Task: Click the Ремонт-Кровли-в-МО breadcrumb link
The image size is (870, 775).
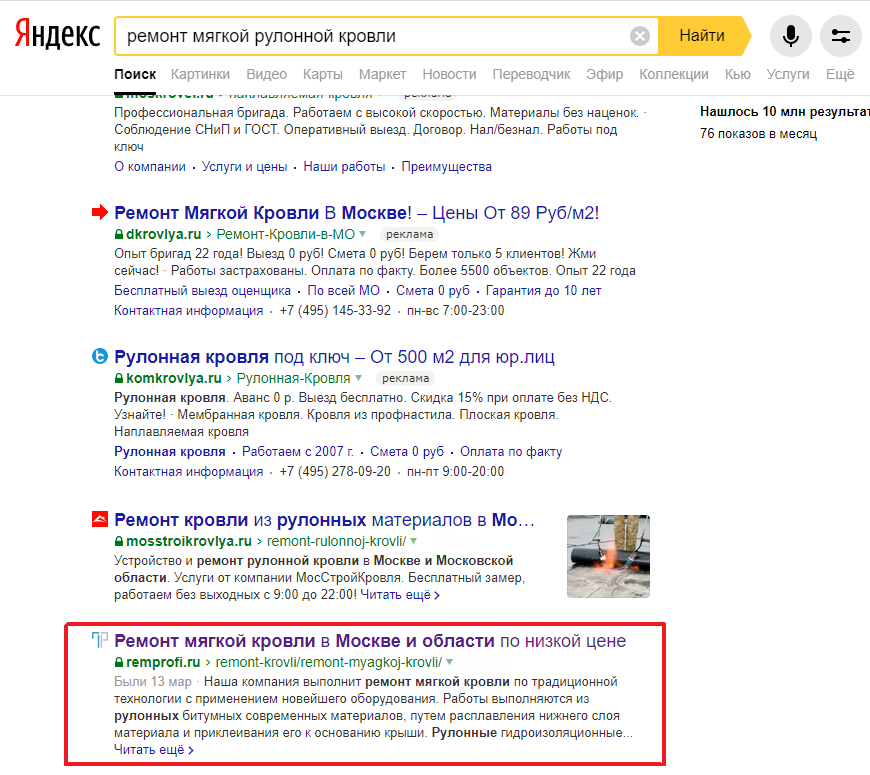Action: pos(285,234)
